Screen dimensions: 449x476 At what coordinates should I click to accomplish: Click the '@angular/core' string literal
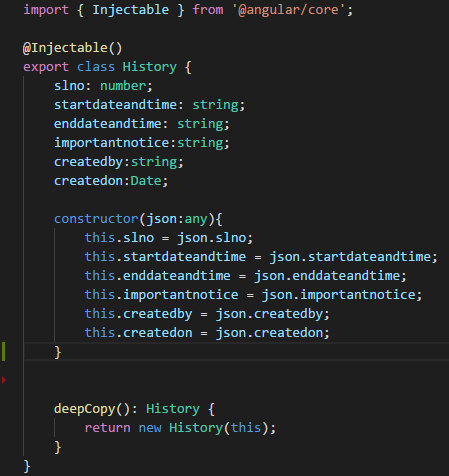tap(289, 10)
